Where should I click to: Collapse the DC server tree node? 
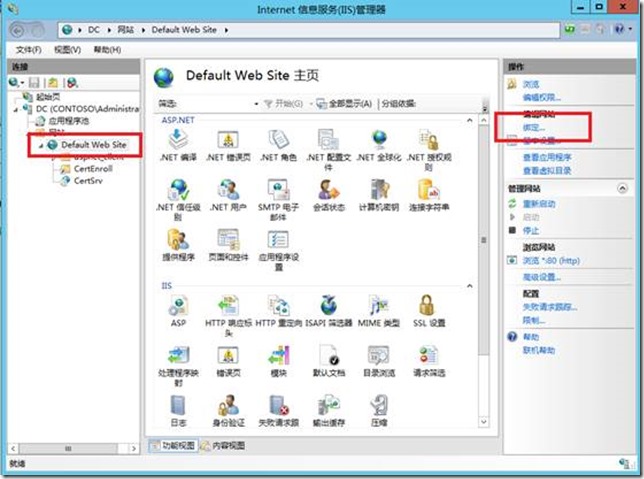point(16,109)
